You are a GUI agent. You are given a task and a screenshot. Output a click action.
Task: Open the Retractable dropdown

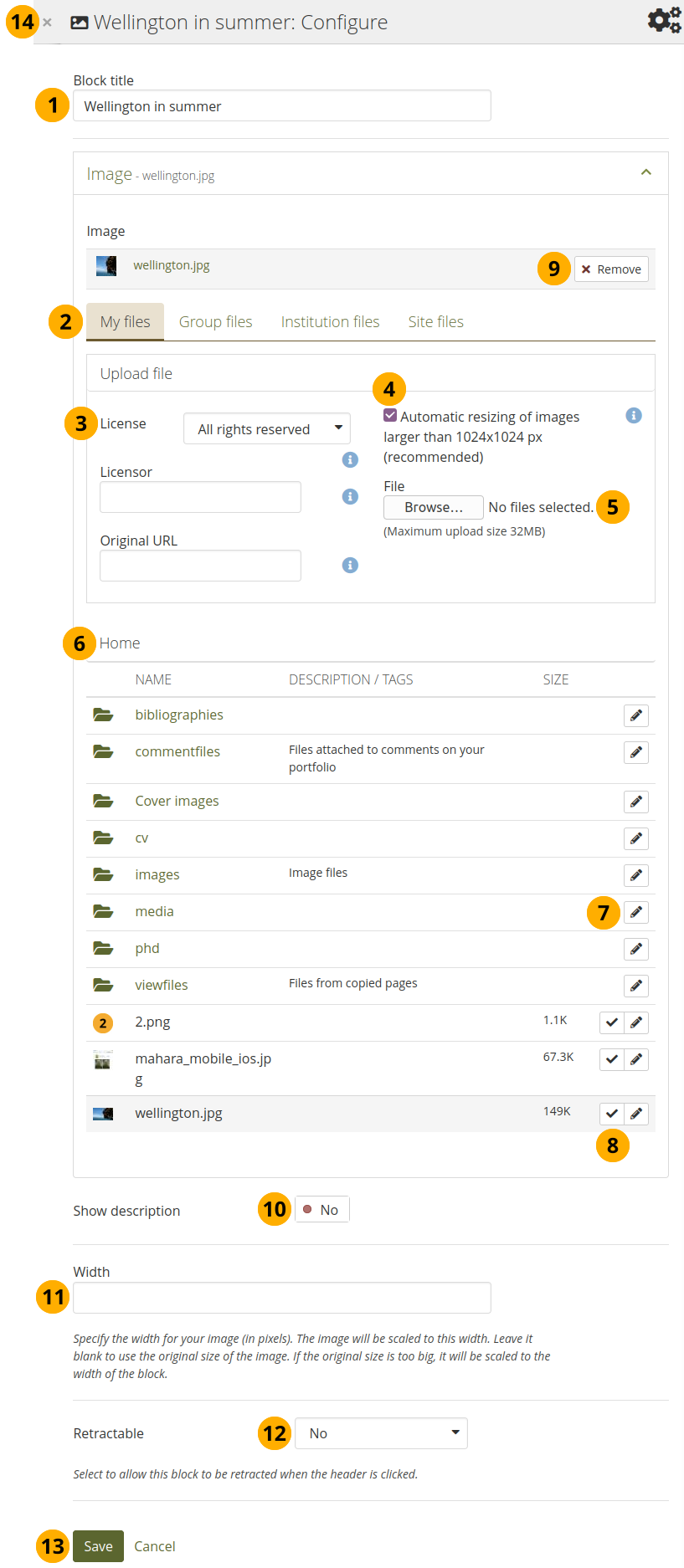tap(381, 1433)
